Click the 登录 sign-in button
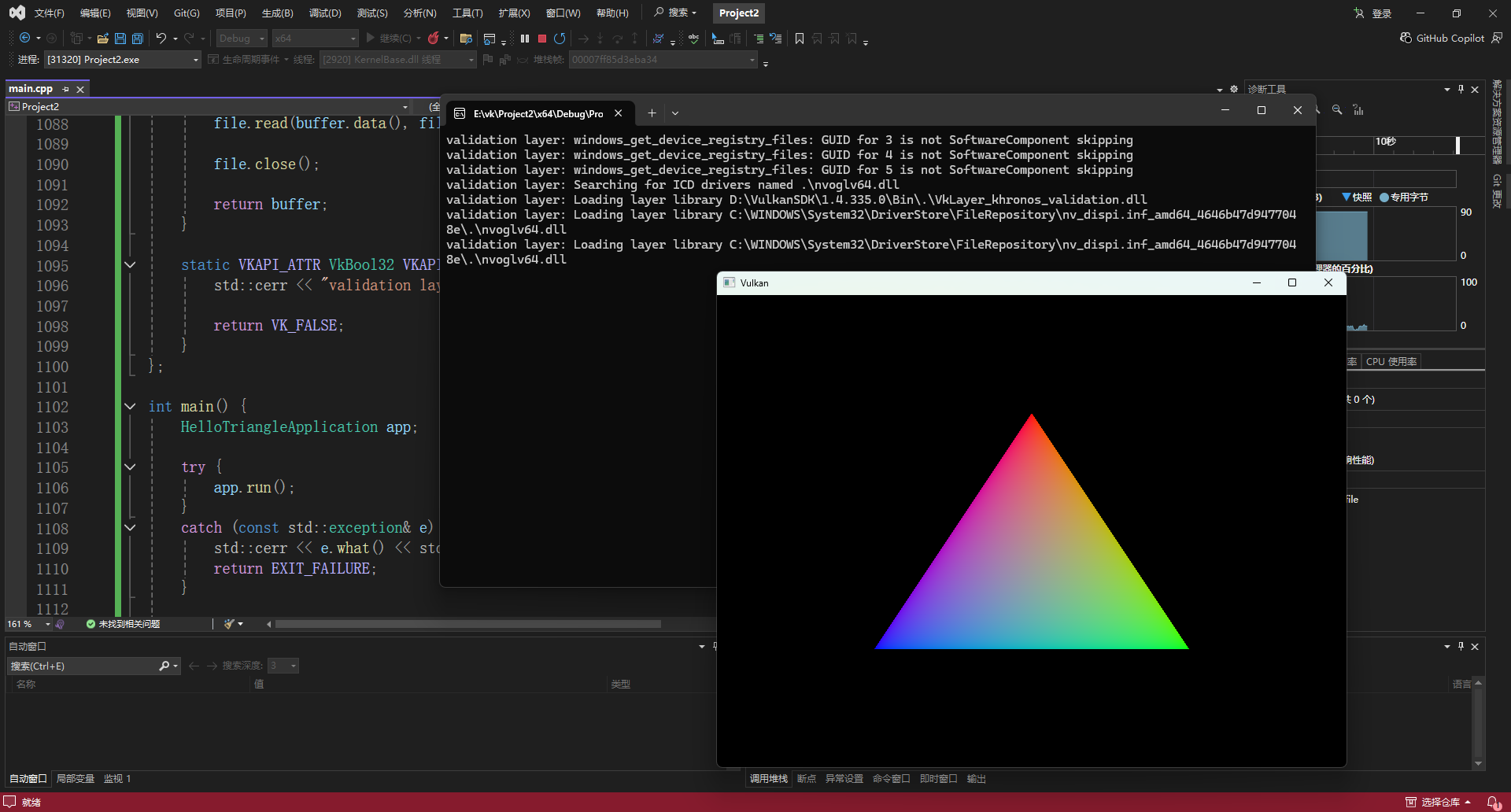 [1373, 13]
